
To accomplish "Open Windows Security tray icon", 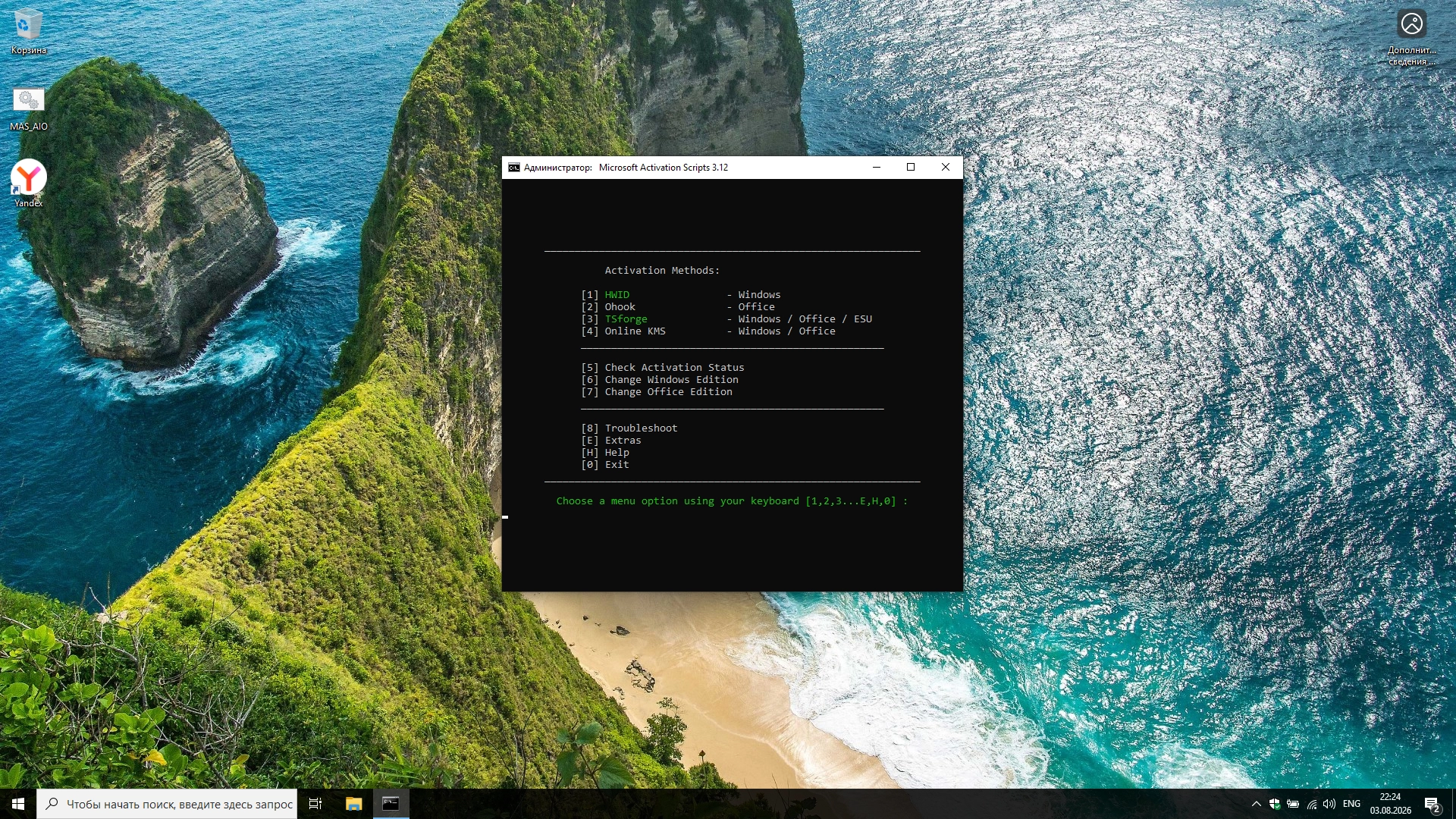I will point(1275,804).
